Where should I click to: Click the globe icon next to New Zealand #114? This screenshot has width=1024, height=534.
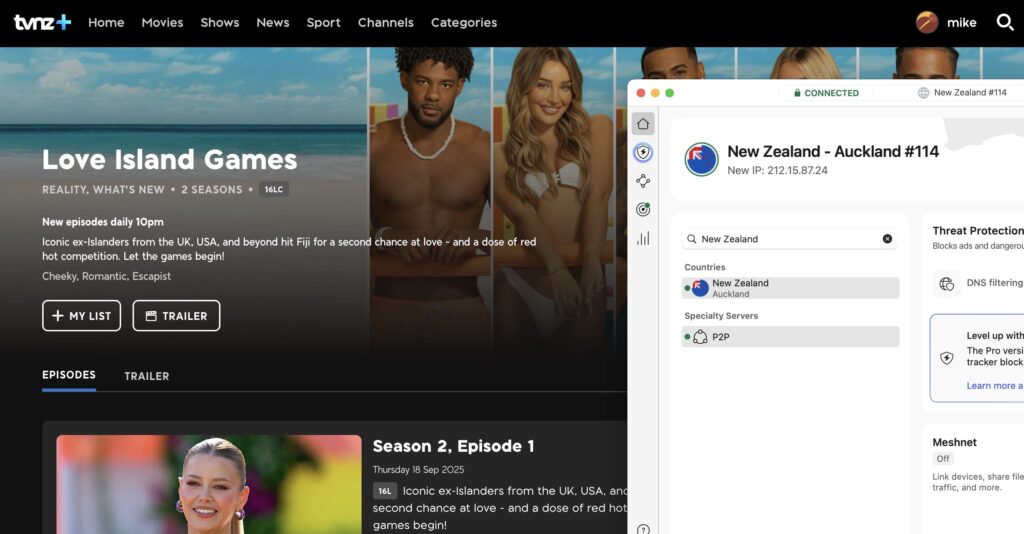[923, 93]
